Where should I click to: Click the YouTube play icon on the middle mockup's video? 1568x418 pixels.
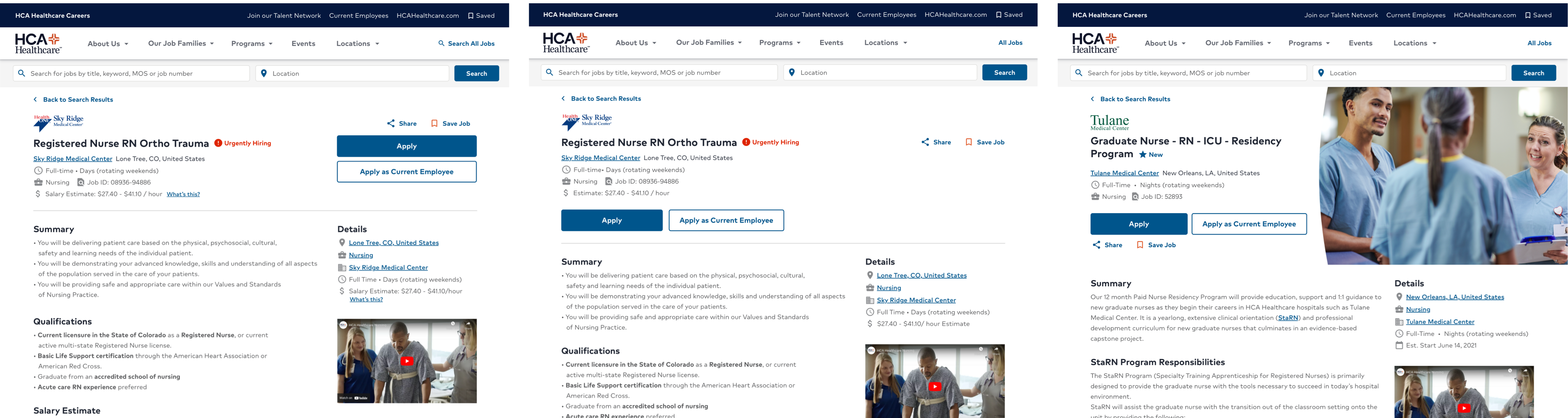[935, 386]
